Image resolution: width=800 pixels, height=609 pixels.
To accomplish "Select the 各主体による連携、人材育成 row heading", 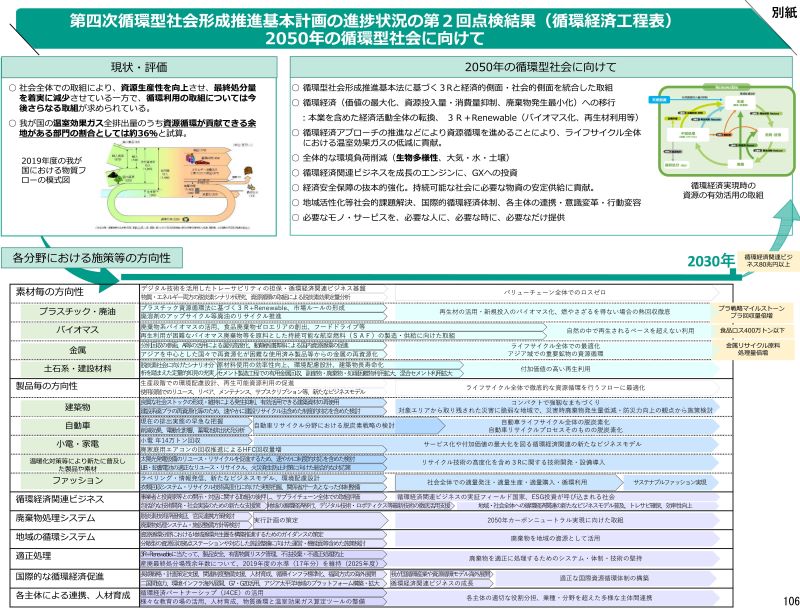I will pyautogui.click(x=73, y=595).
